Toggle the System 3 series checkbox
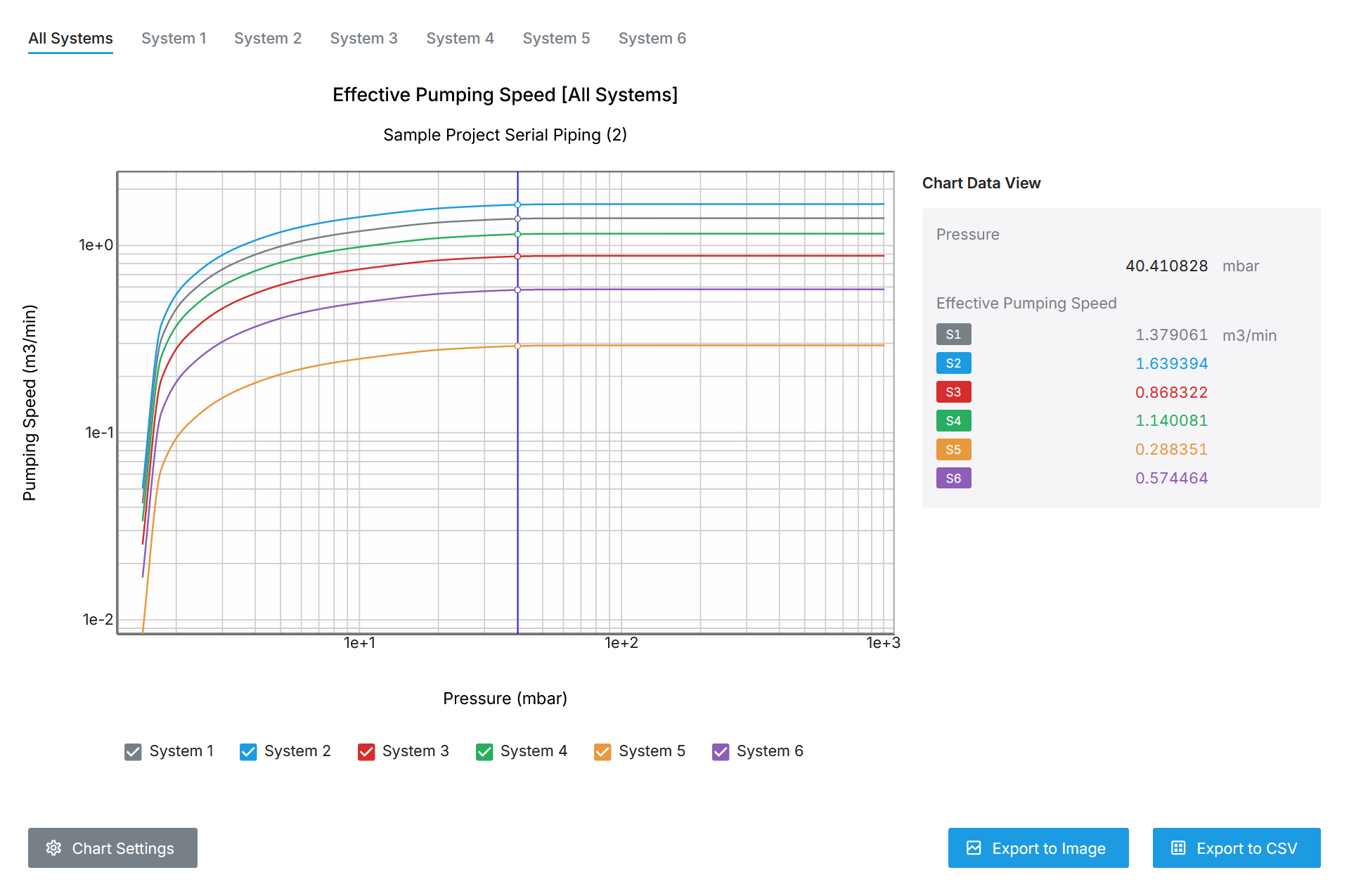 pyautogui.click(x=366, y=752)
